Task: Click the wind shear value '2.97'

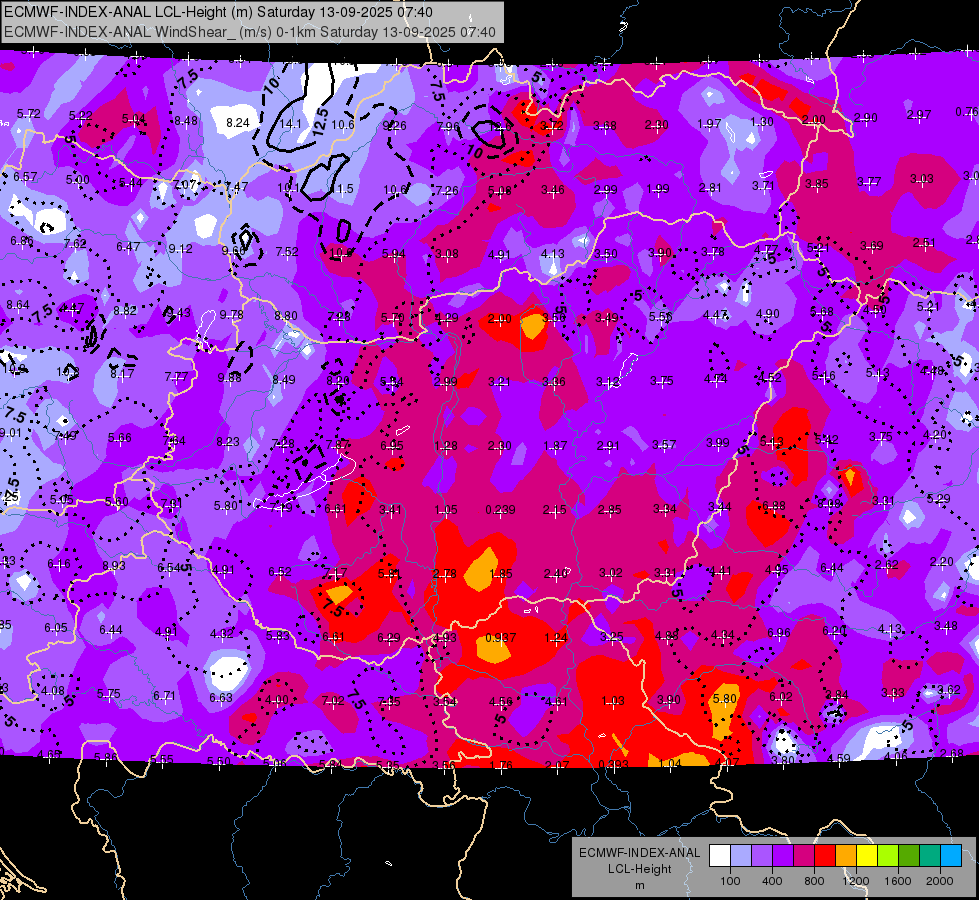Action: coord(919,115)
